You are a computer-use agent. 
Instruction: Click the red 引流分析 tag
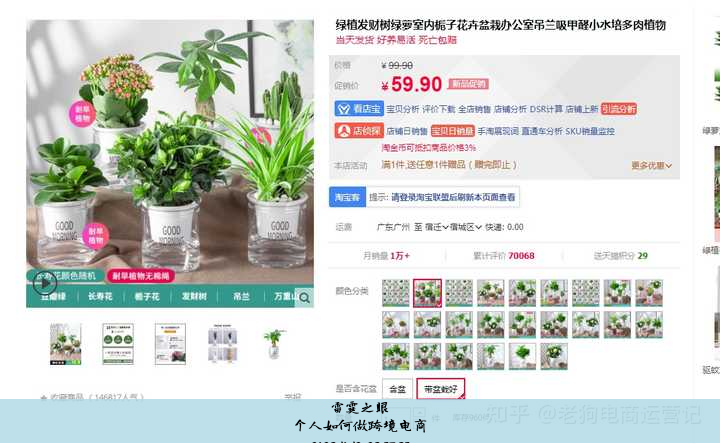[619, 109]
